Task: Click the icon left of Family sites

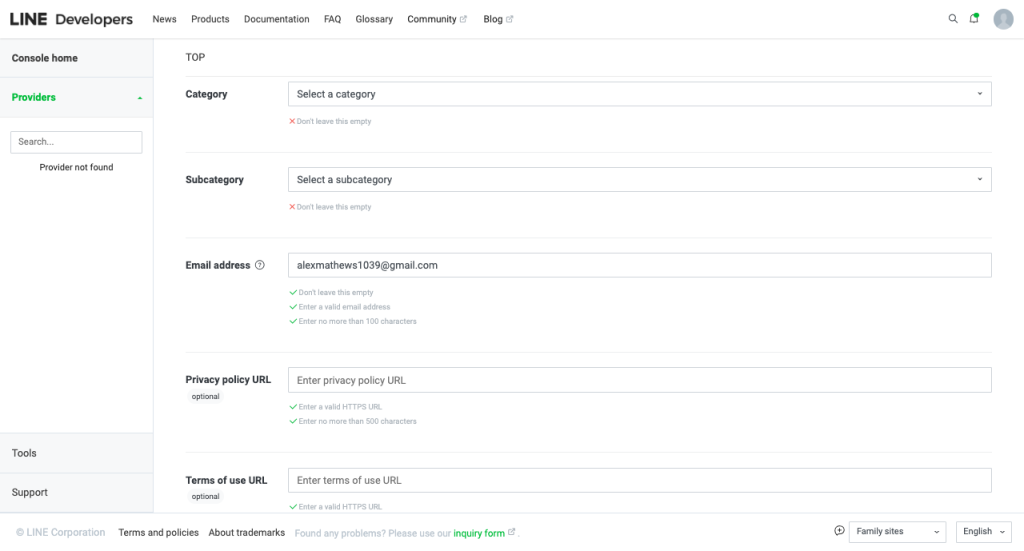Action: (x=839, y=531)
